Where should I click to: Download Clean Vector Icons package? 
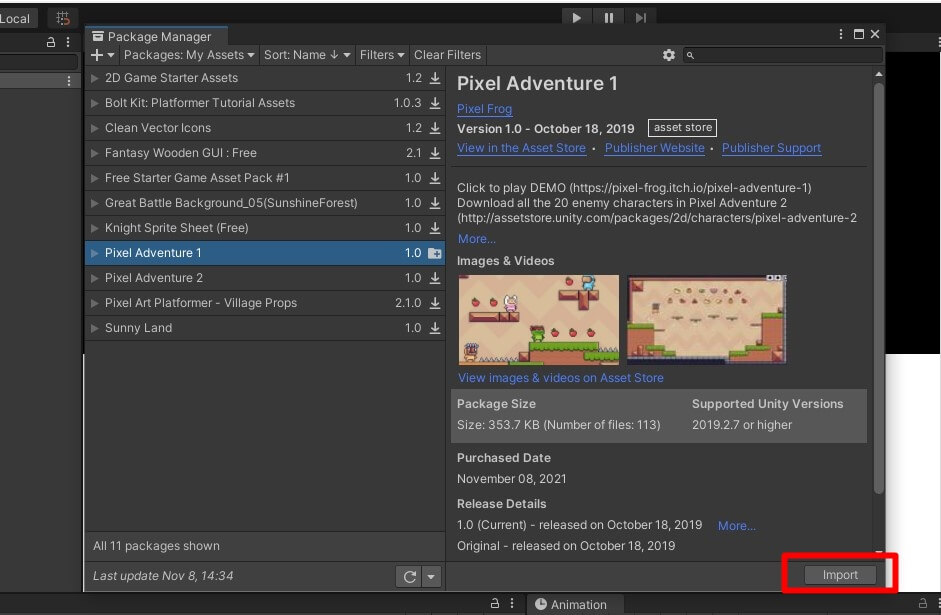pos(435,128)
